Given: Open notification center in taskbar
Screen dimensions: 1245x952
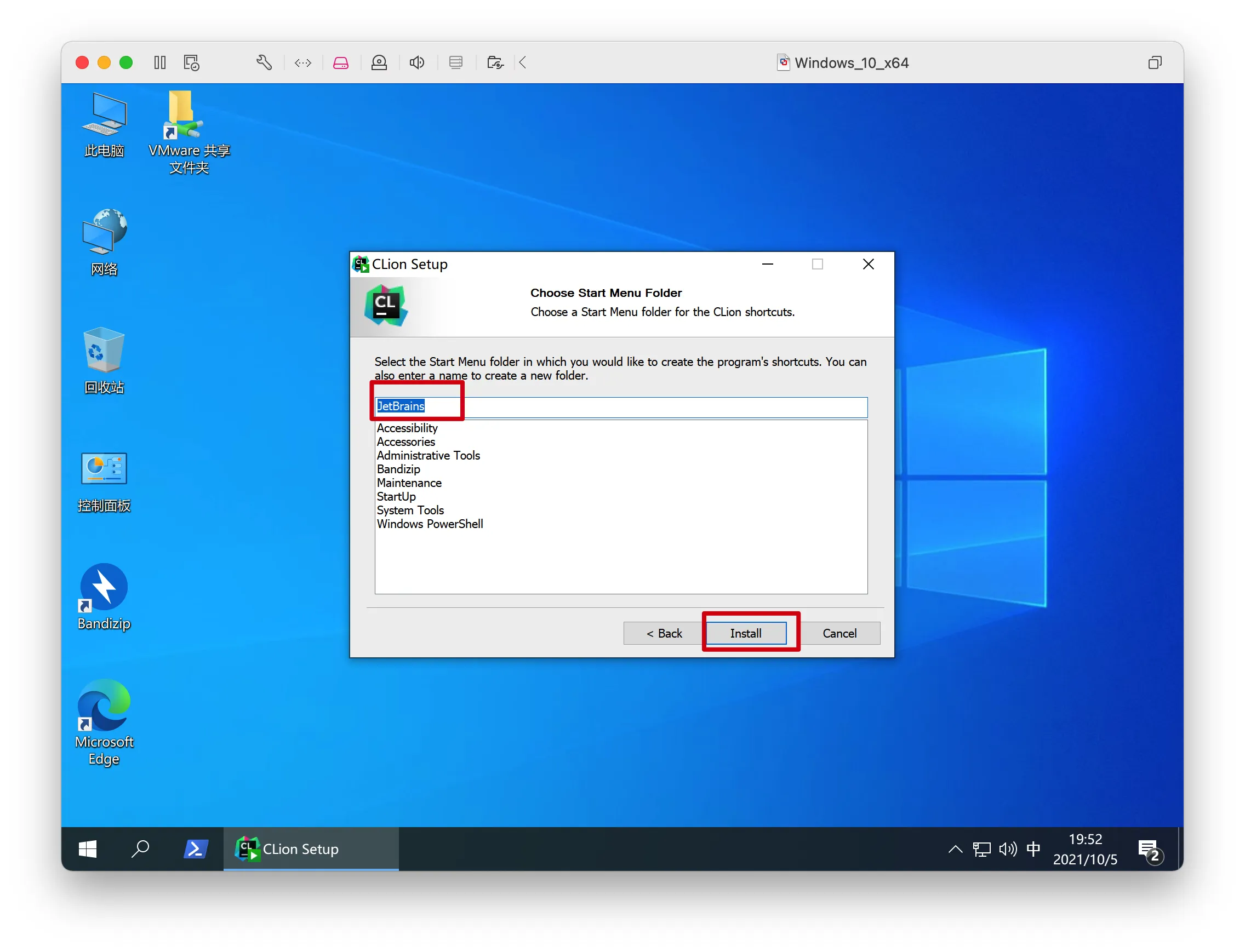Looking at the screenshot, I should click(x=1149, y=850).
